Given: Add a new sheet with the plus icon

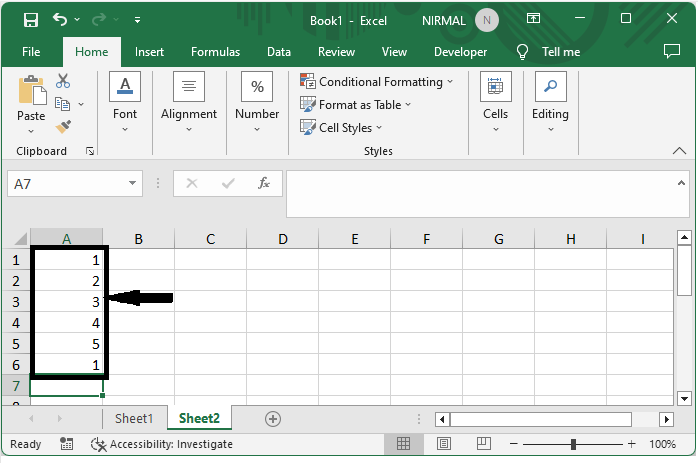Looking at the screenshot, I should click(x=273, y=419).
